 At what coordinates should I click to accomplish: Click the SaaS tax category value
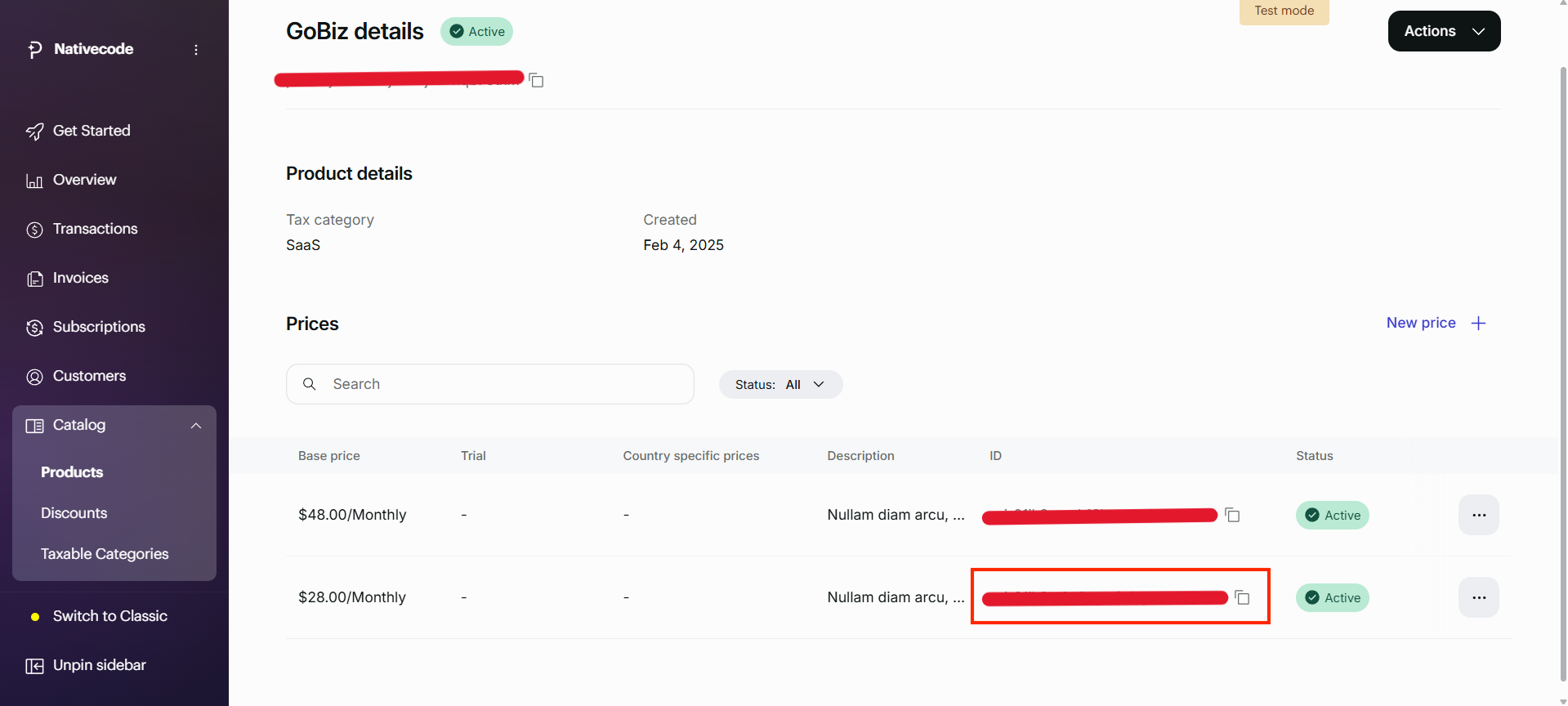coord(303,245)
